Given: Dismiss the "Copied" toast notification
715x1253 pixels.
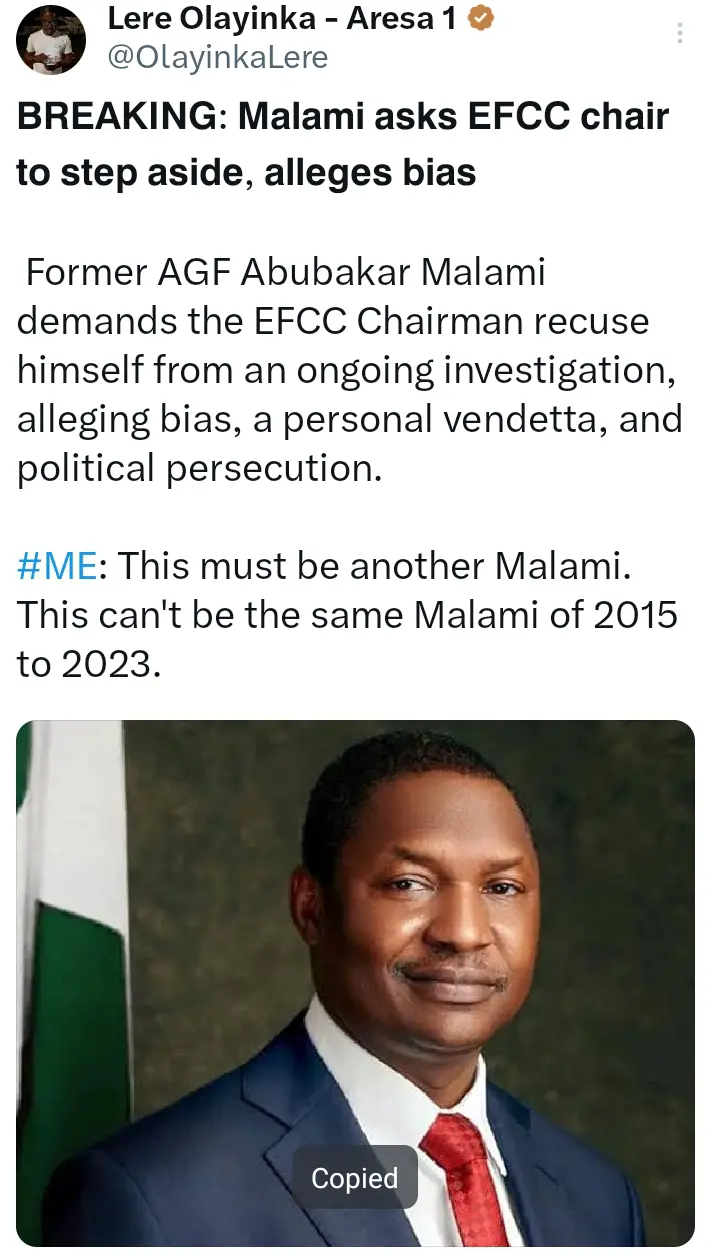Looking at the screenshot, I should click(x=354, y=1178).
